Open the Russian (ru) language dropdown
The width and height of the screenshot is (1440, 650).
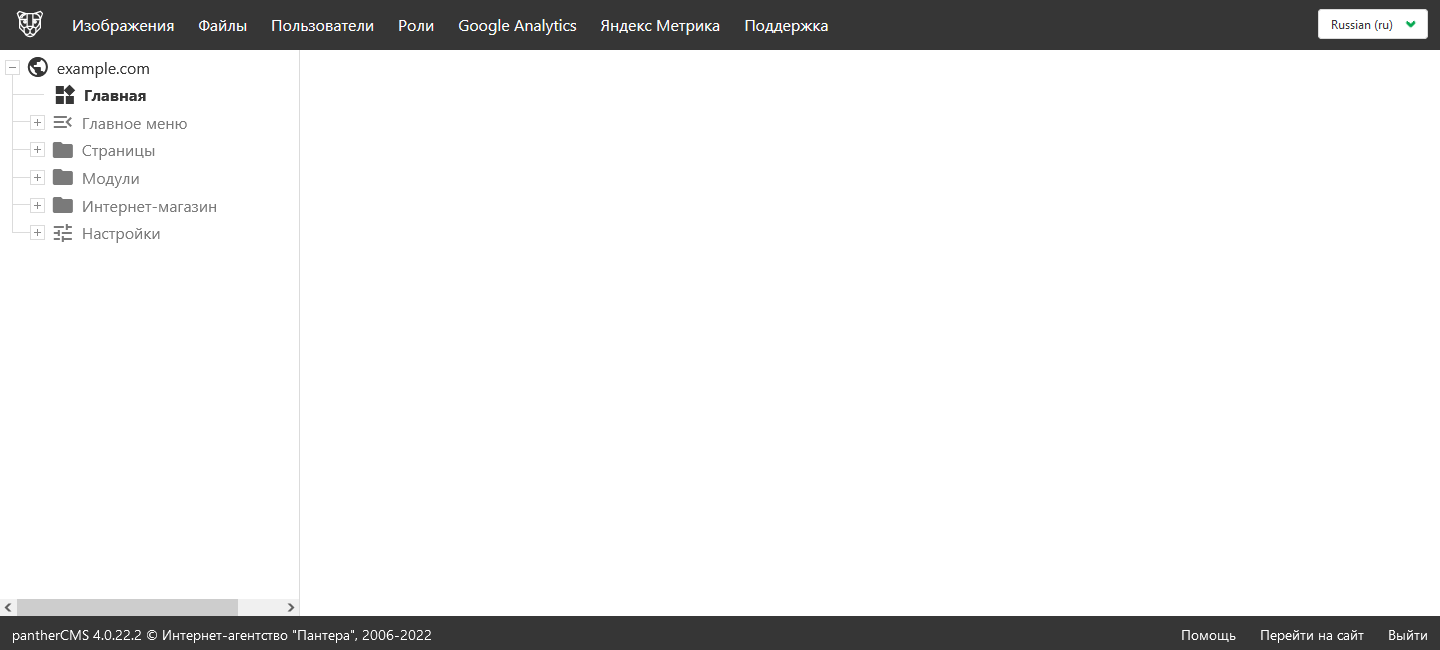tap(1372, 25)
